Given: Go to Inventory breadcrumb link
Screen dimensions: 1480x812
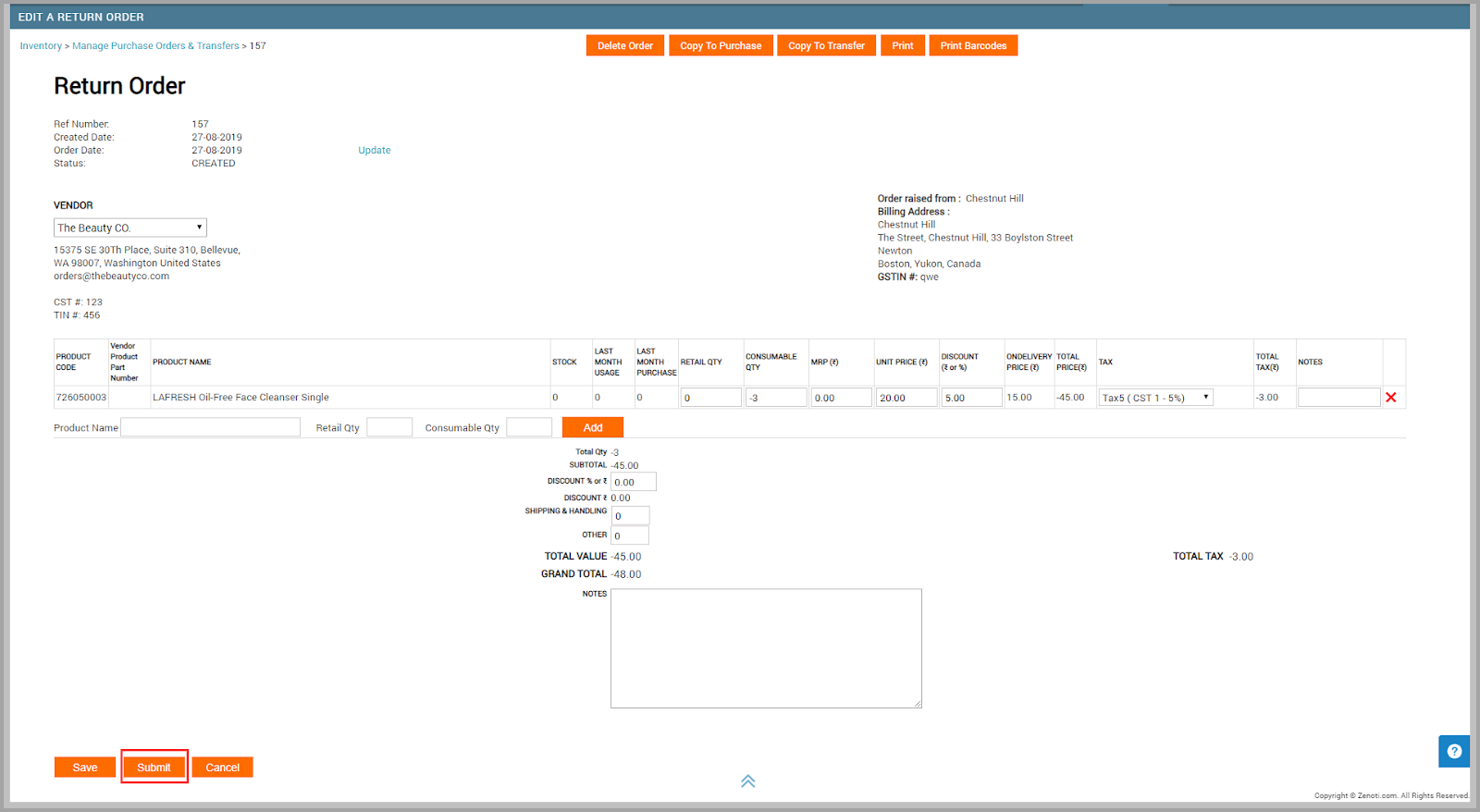Looking at the screenshot, I should [41, 45].
